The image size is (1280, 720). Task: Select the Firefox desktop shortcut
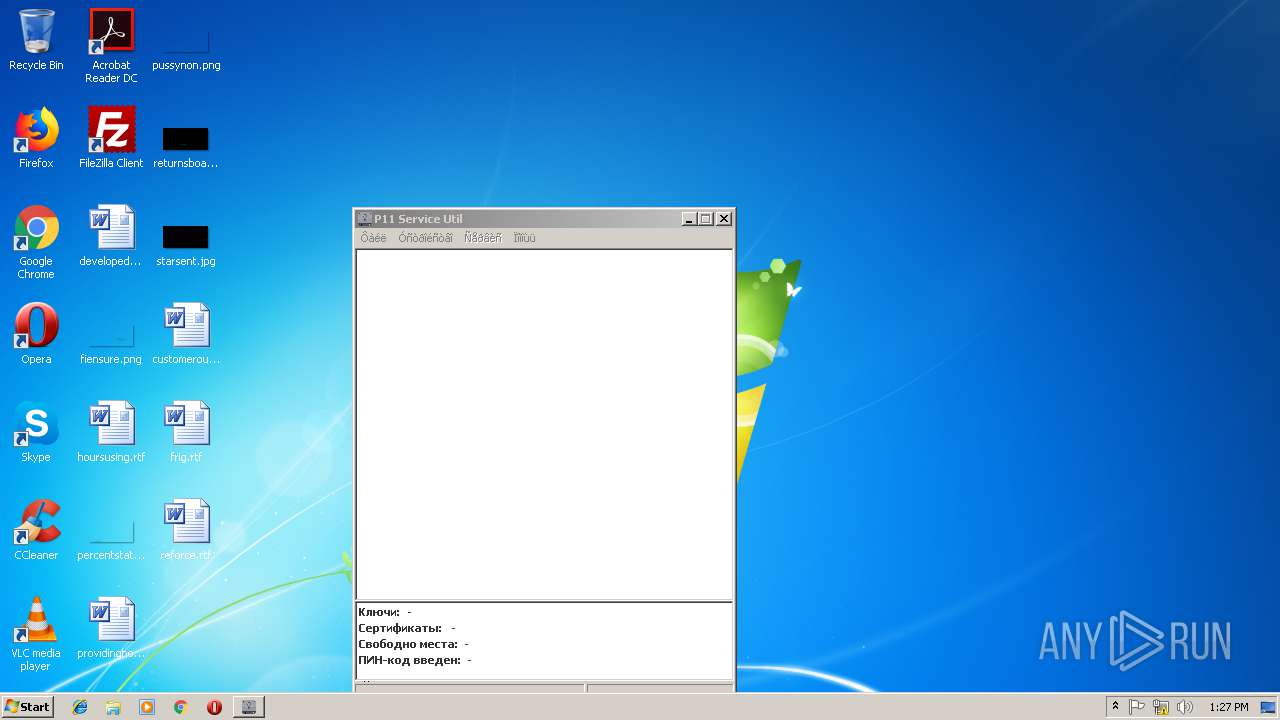pos(36,139)
